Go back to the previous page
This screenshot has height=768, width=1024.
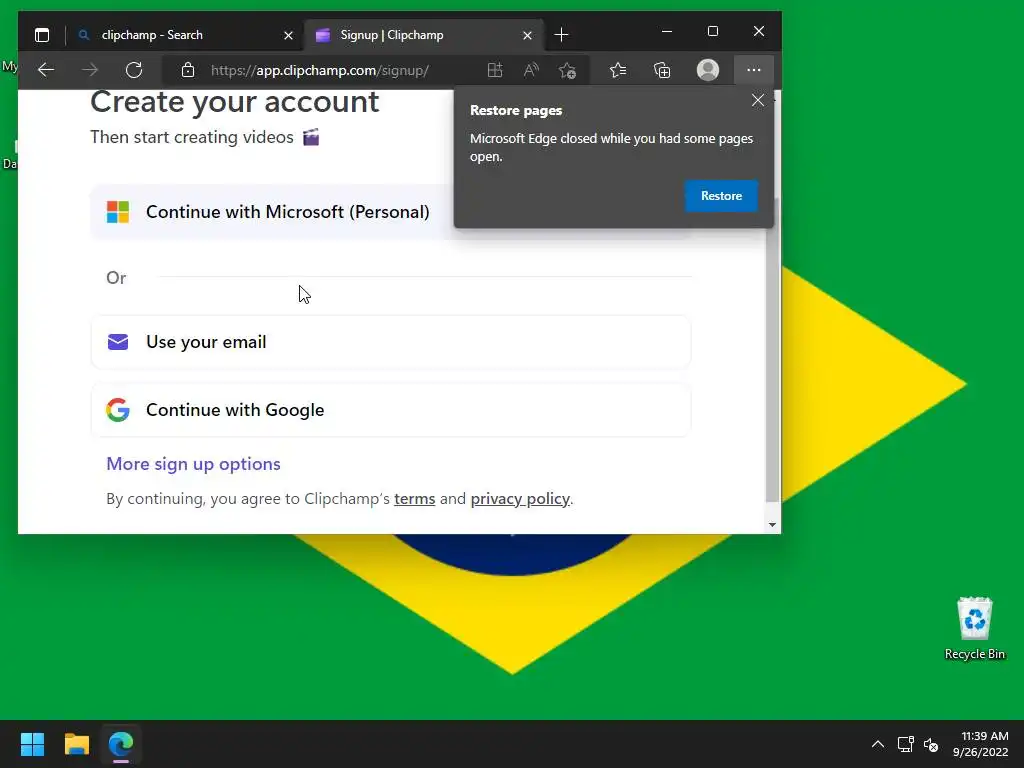(46, 70)
